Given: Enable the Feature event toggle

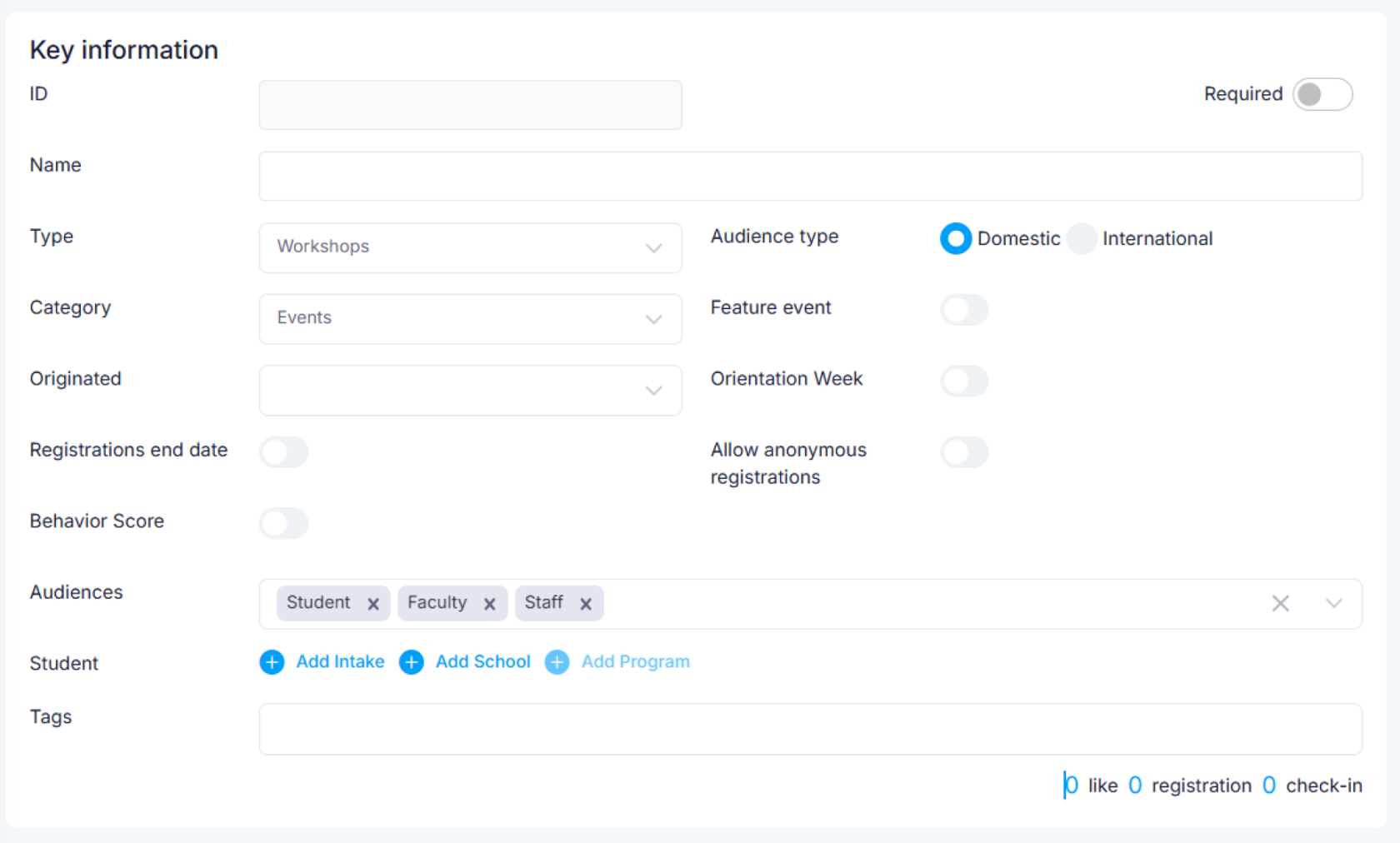Looking at the screenshot, I should [x=964, y=310].
